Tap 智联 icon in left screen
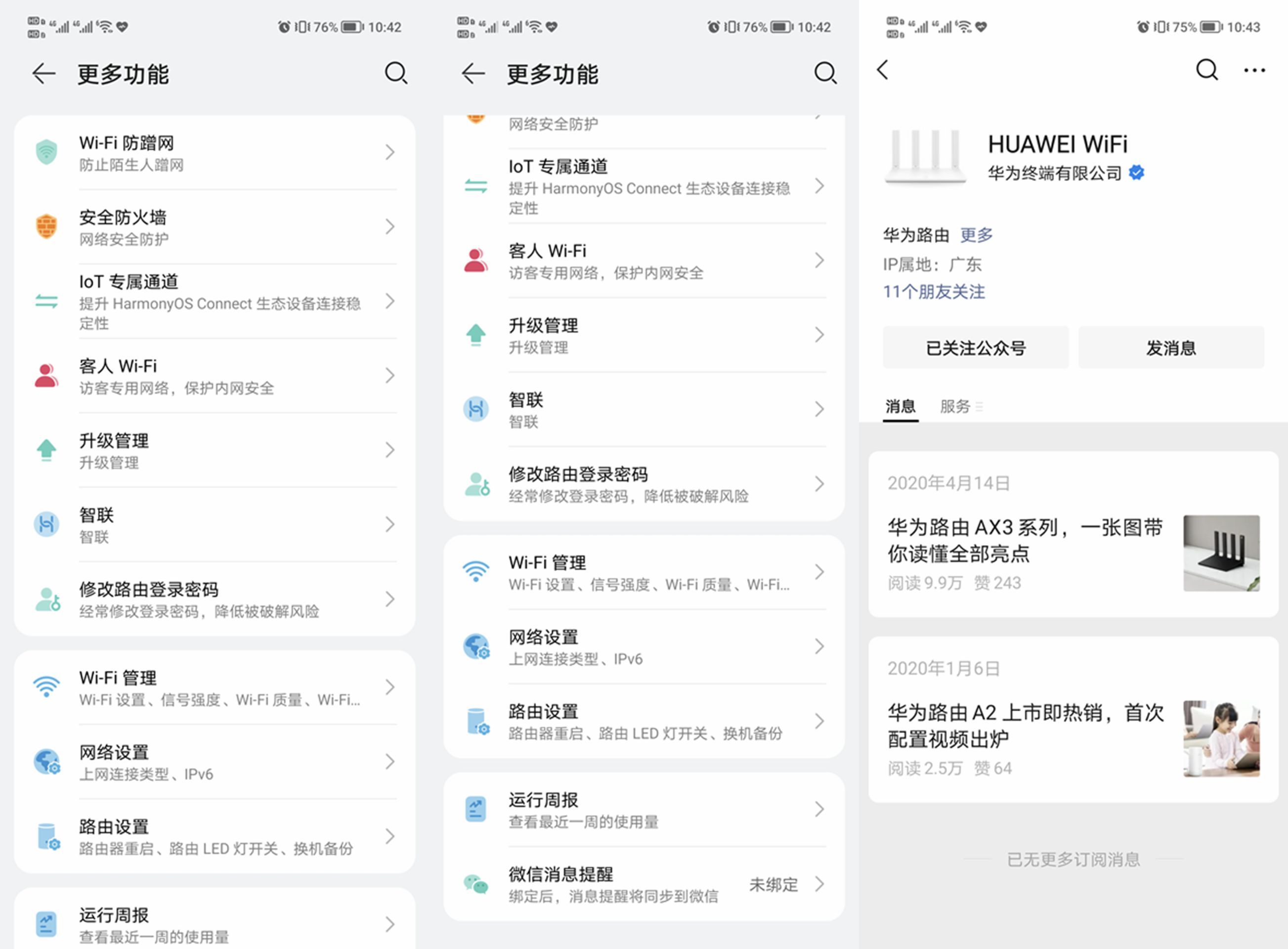Screen dimensions: 1288x949 46,524
